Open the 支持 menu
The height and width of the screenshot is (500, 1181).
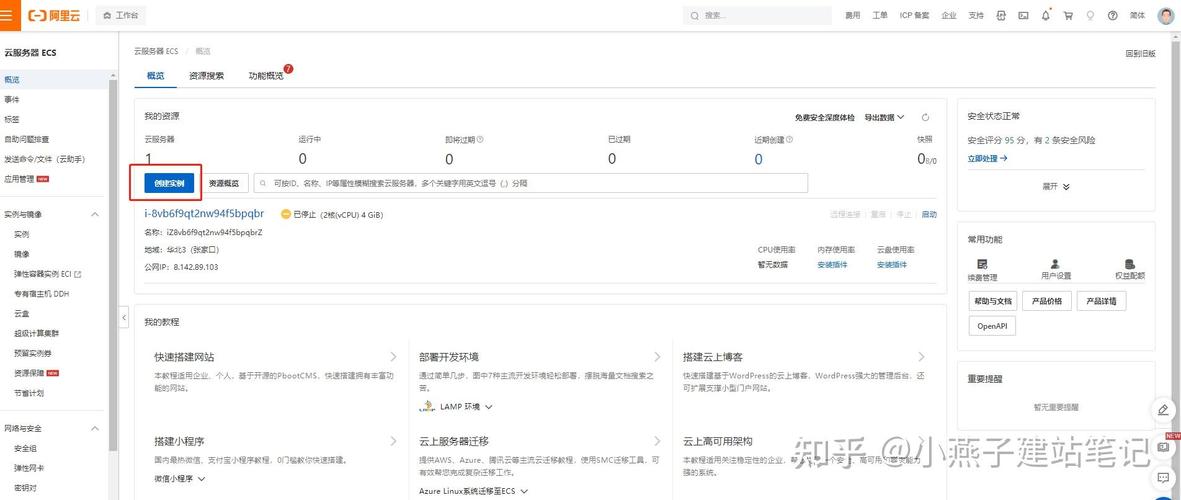975,15
